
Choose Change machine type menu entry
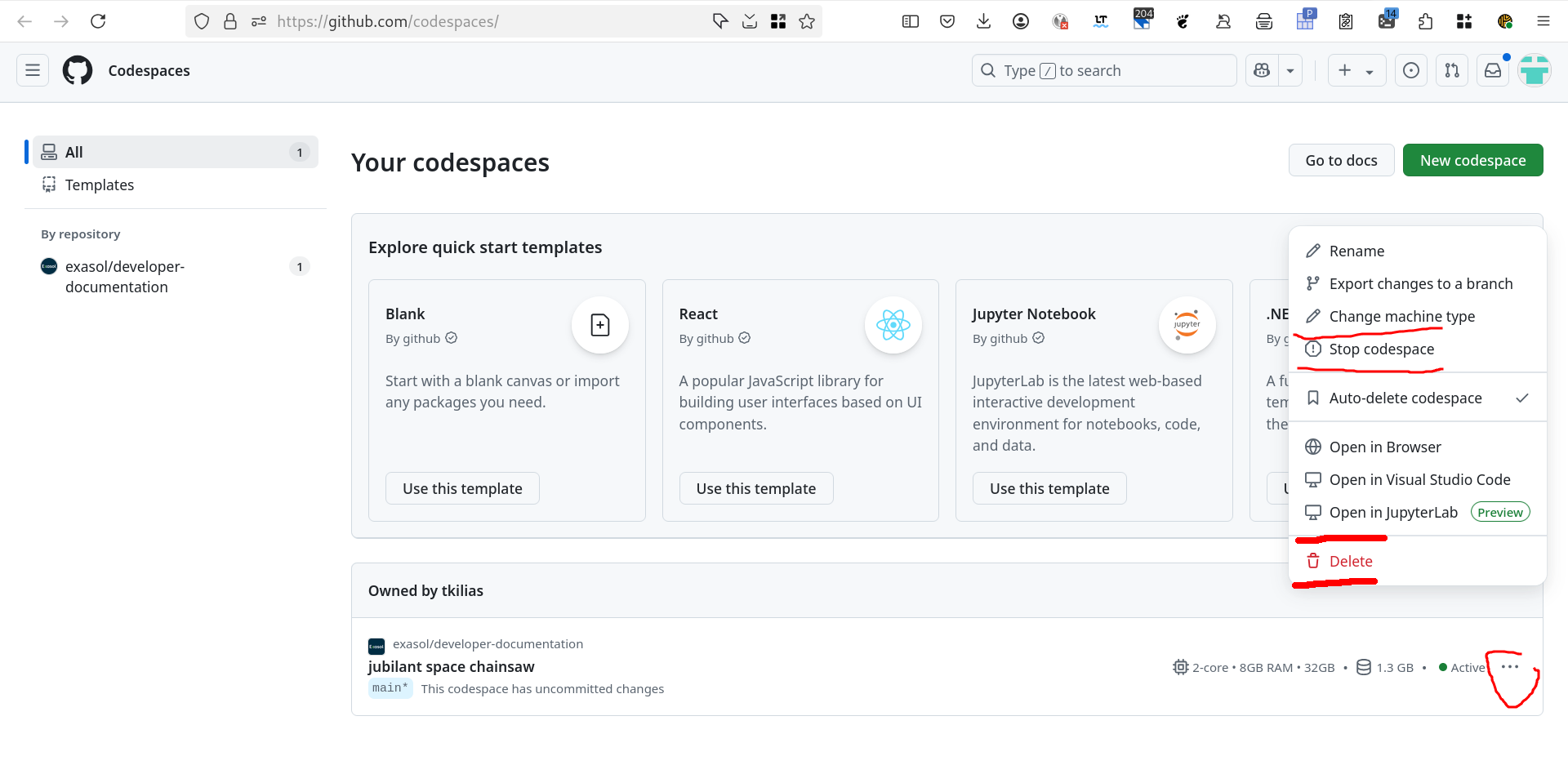click(1418, 316)
